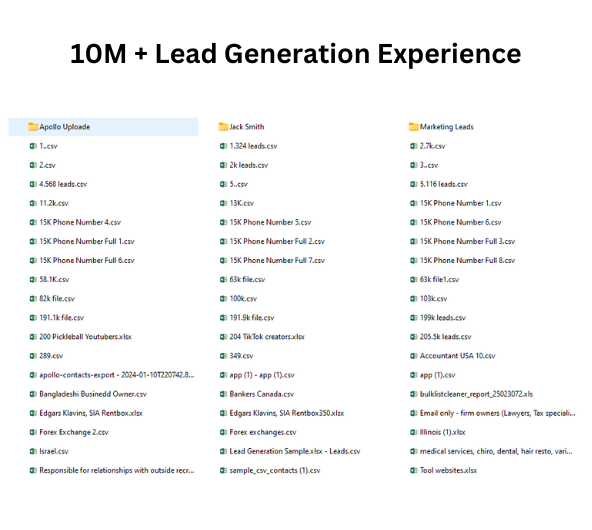The height and width of the screenshot is (530, 592).
Task: Click Excel icon beside Tool websites.xlsx
Action: (x=414, y=470)
